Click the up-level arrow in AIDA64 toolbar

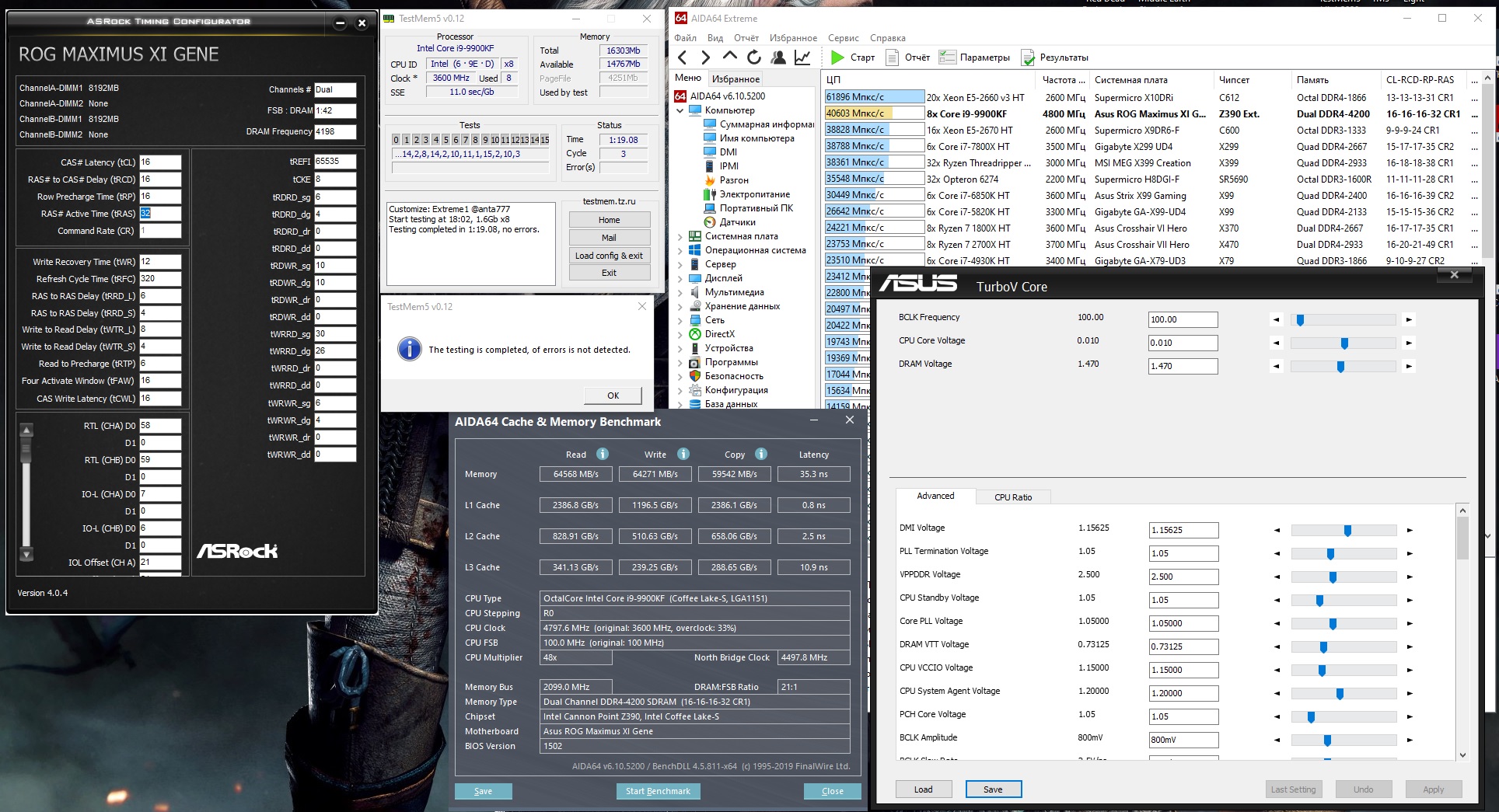click(729, 57)
